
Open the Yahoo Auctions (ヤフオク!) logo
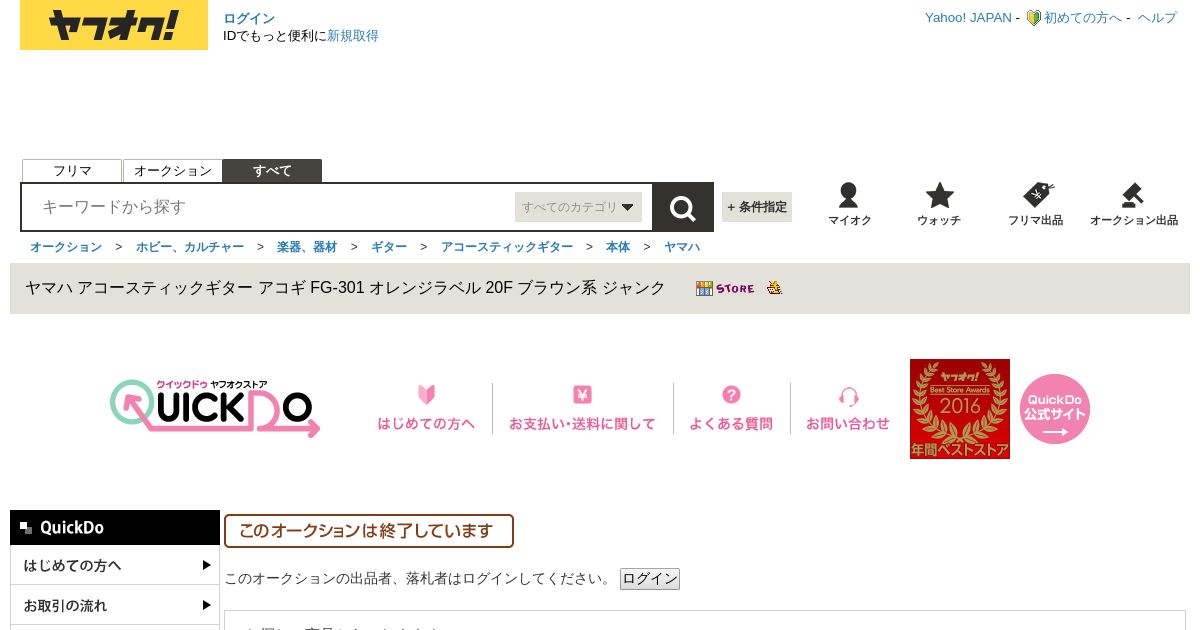point(114,25)
